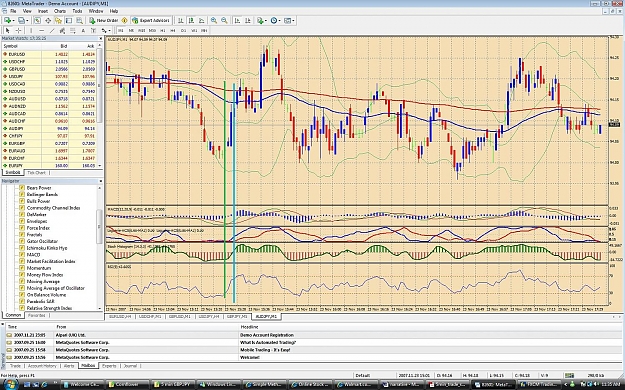
Task: Enable chart shift icon
Action: tap(248, 20)
